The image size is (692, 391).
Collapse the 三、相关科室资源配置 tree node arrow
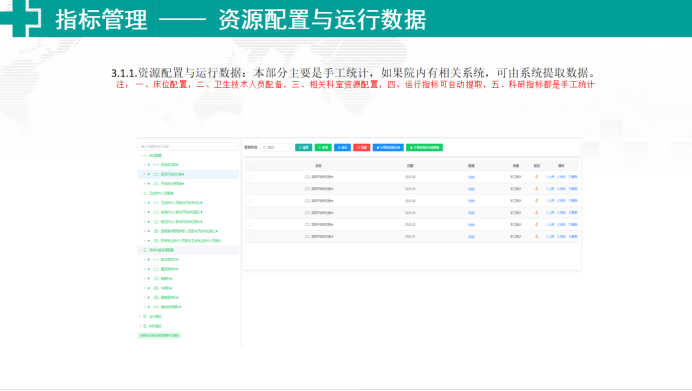click(141, 250)
